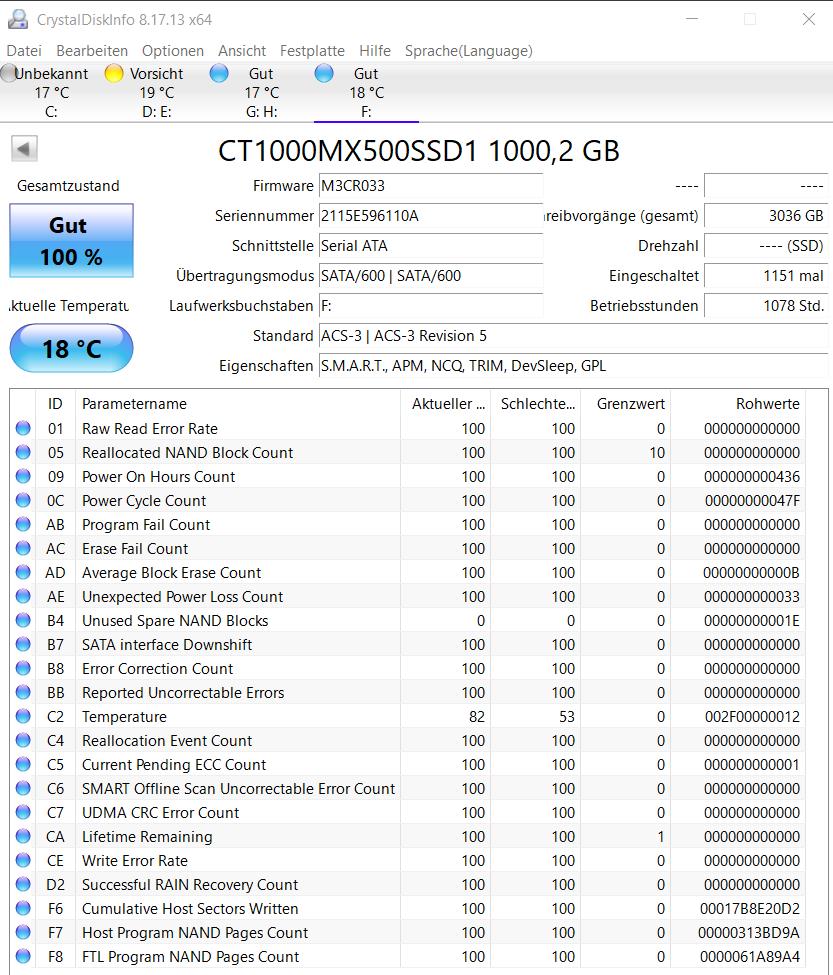Click status icon for Reallocation Event Count

[x=23, y=740]
